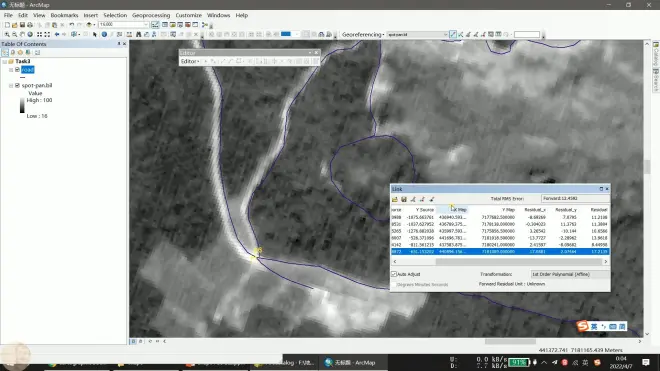The image size is (660, 371).
Task: Open the Geoprocessing menu
Action: pyautogui.click(x=151, y=15)
